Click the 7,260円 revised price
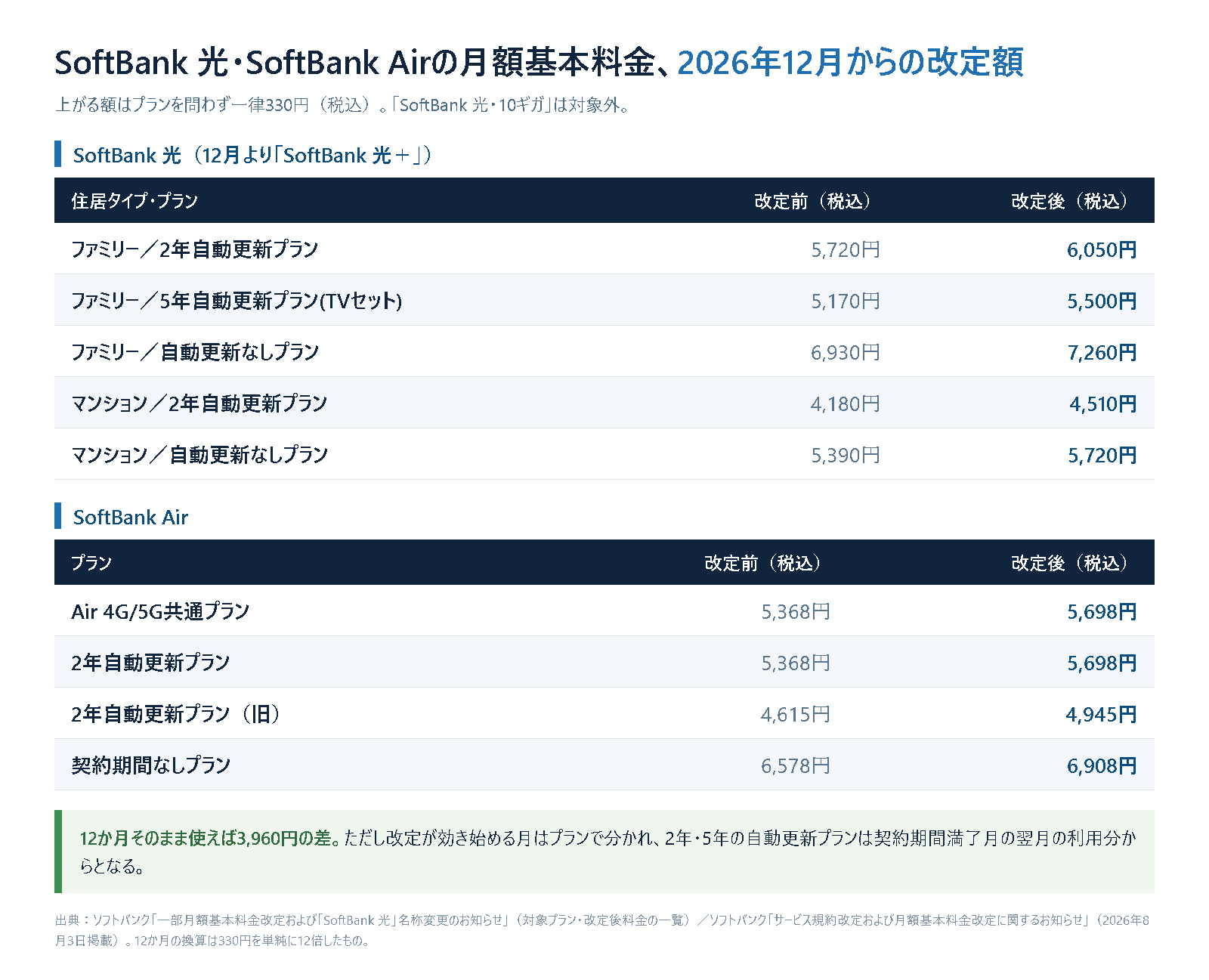 coord(1102,353)
